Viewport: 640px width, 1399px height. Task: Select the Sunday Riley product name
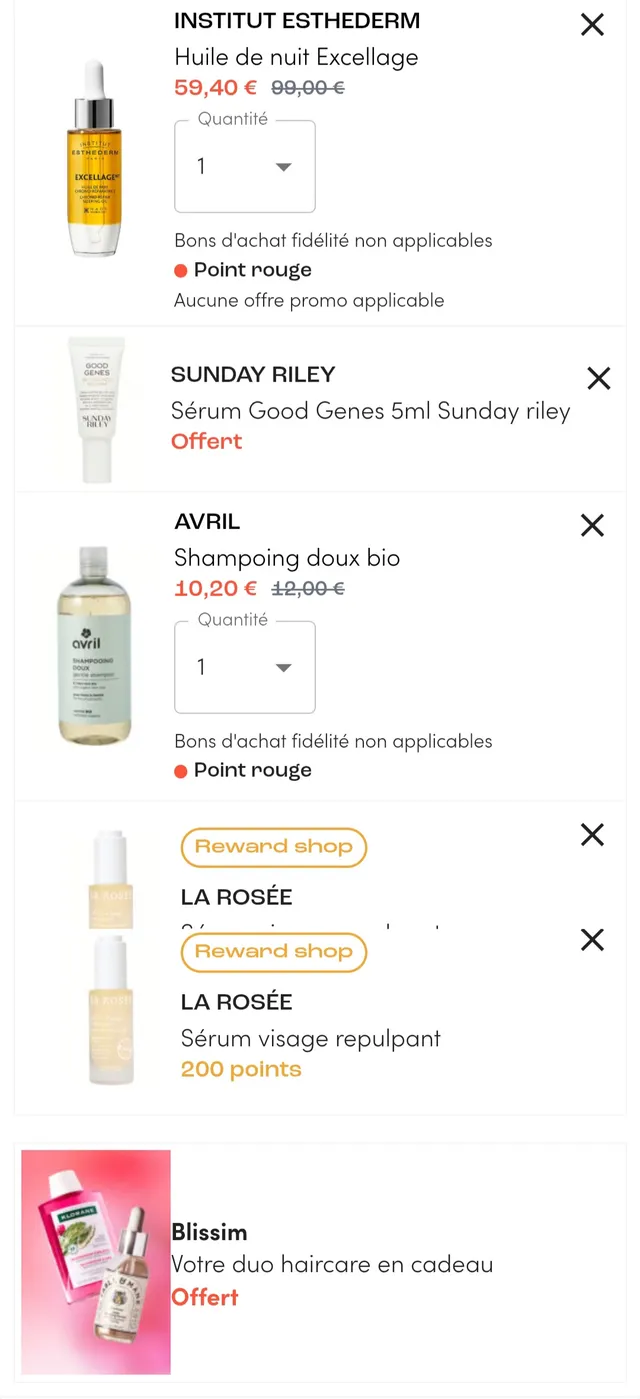click(252, 374)
